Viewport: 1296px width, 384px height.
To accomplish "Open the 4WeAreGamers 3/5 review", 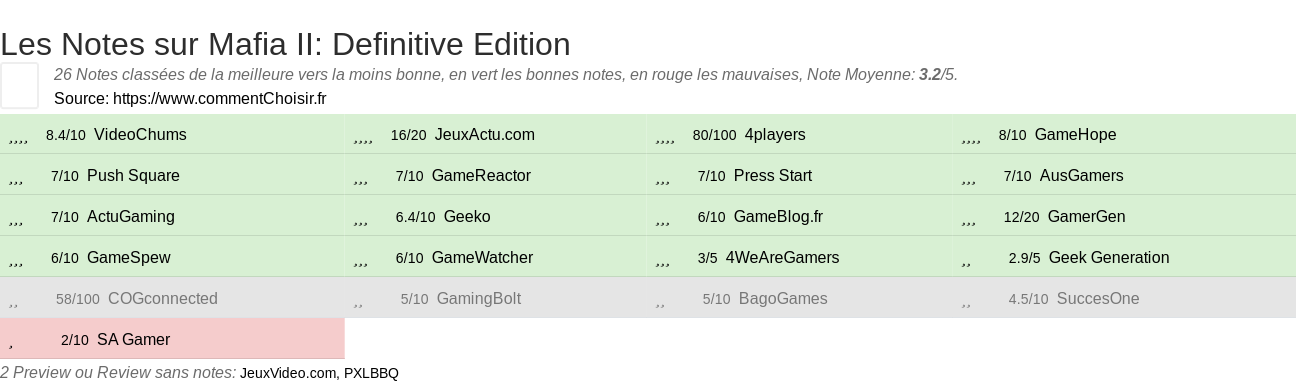I will click(x=799, y=258).
